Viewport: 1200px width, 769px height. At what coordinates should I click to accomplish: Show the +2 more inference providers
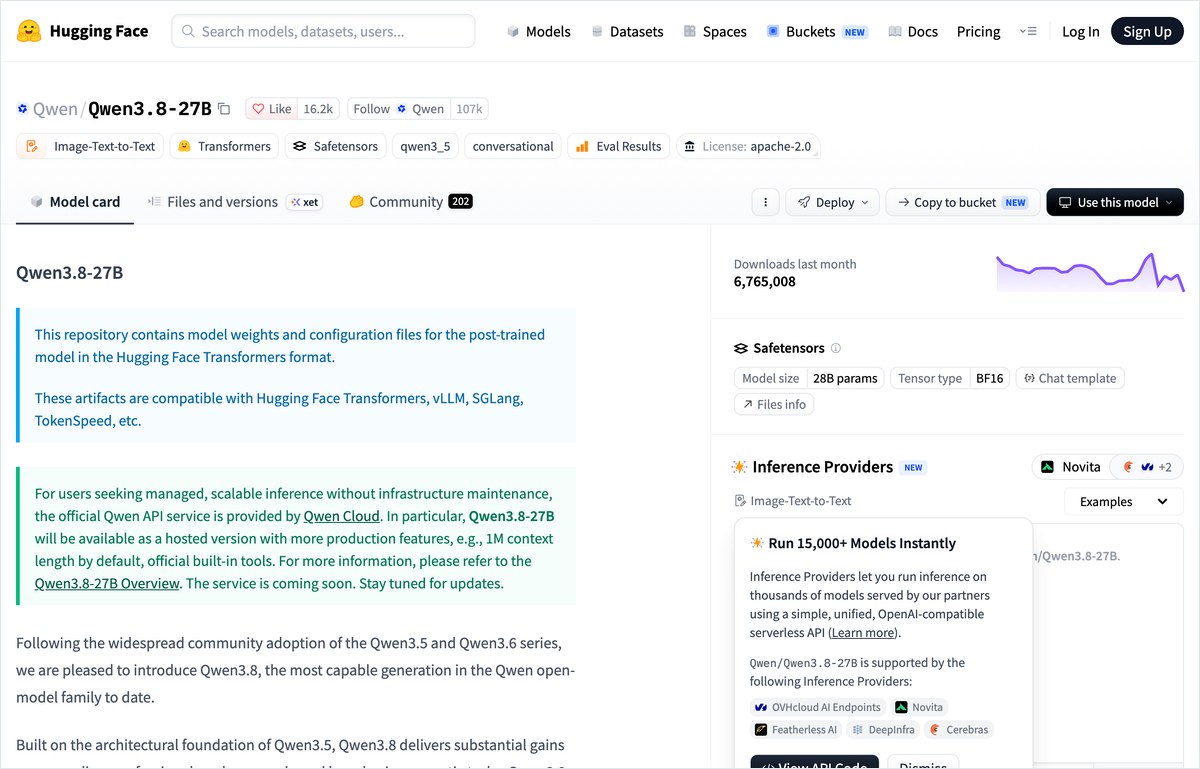pos(1148,467)
